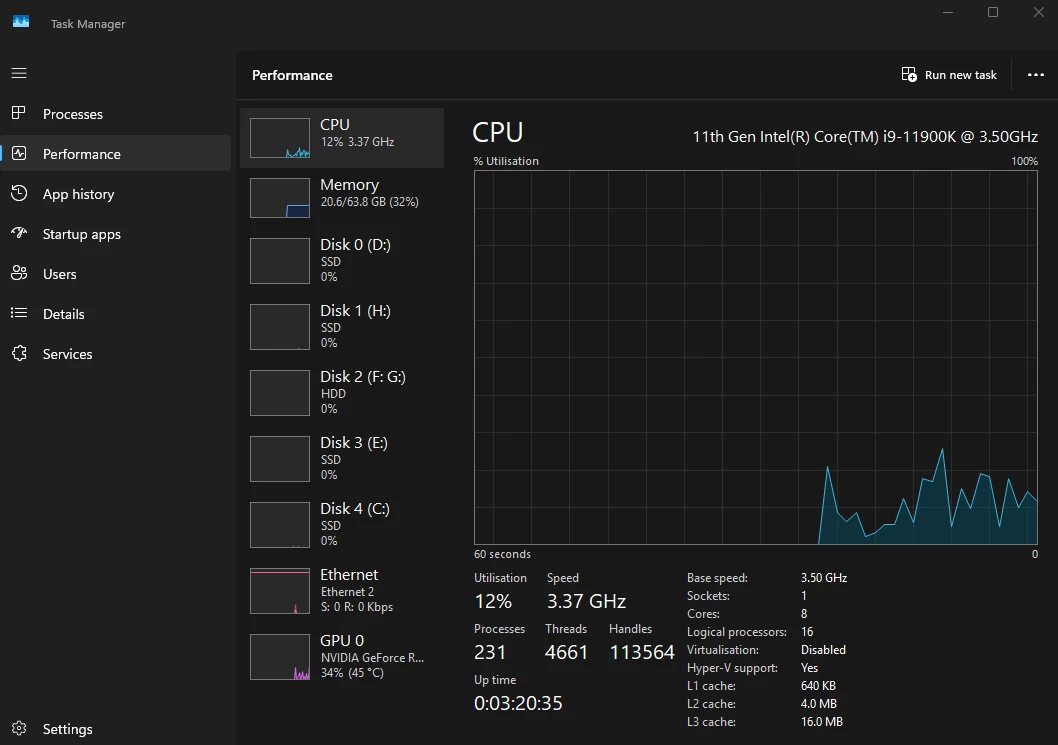Open Settings in the sidebar
Image resolution: width=1058 pixels, height=745 pixels.
[x=67, y=729]
